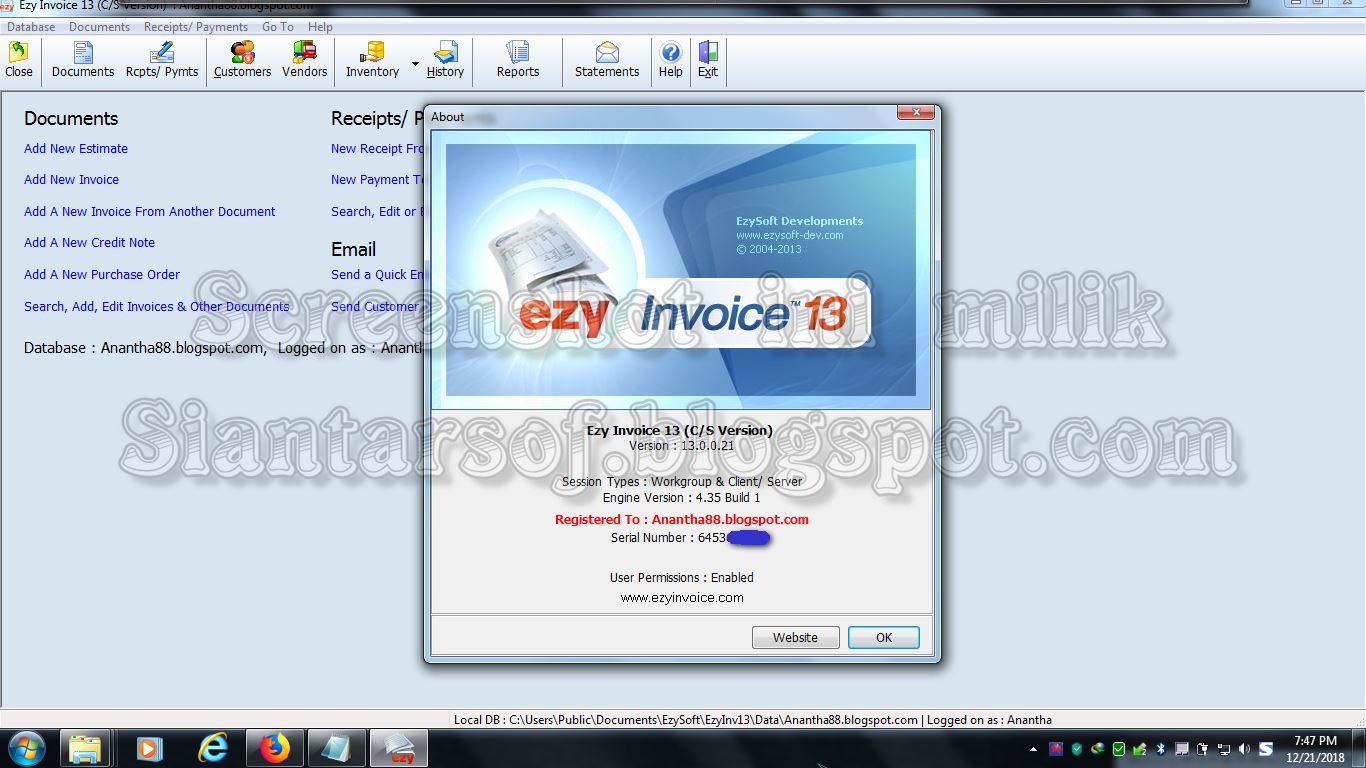Viewport: 1366px width, 768px height.
Task: Close the About dialog with X button
Action: coord(916,113)
